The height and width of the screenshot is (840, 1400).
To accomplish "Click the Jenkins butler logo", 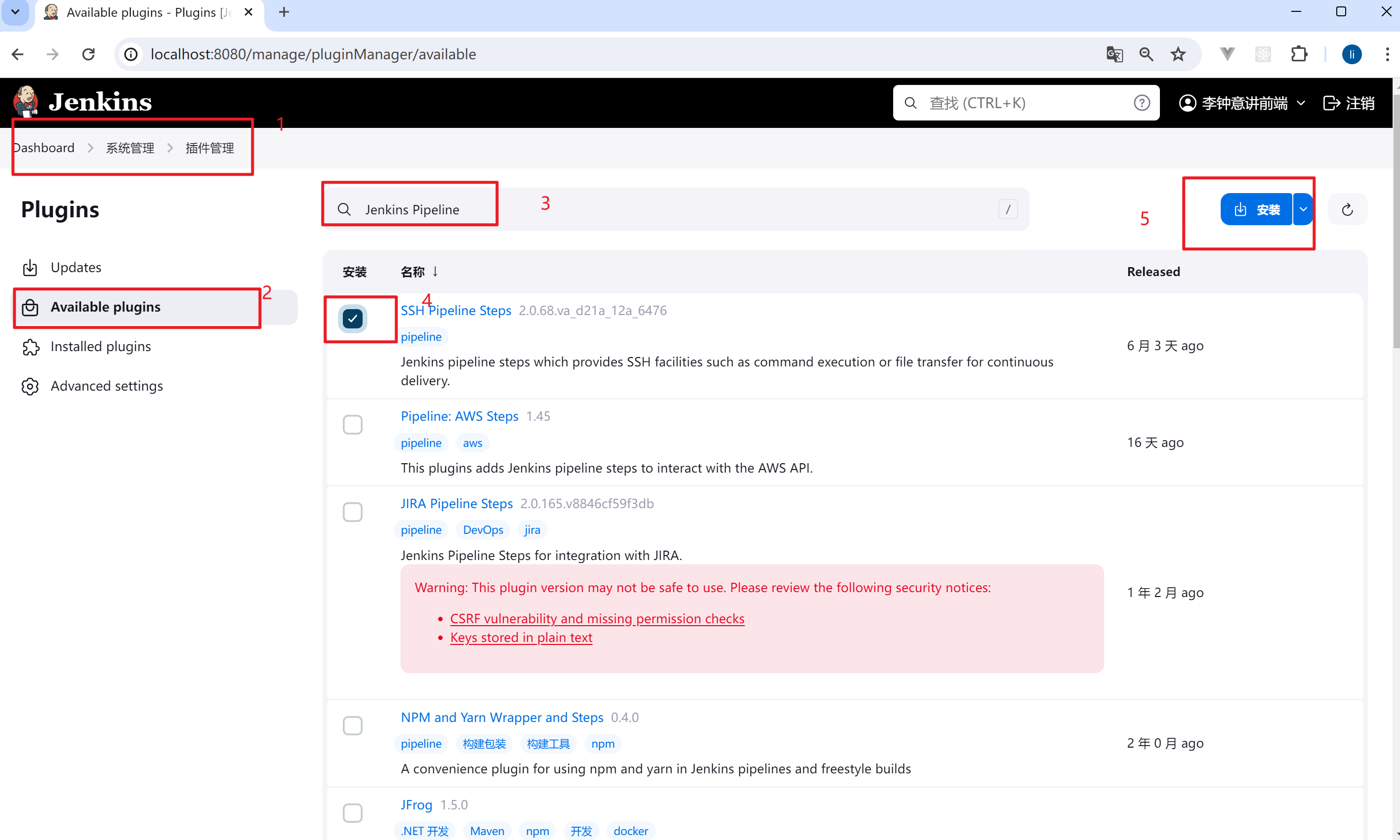I will point(26,101).
